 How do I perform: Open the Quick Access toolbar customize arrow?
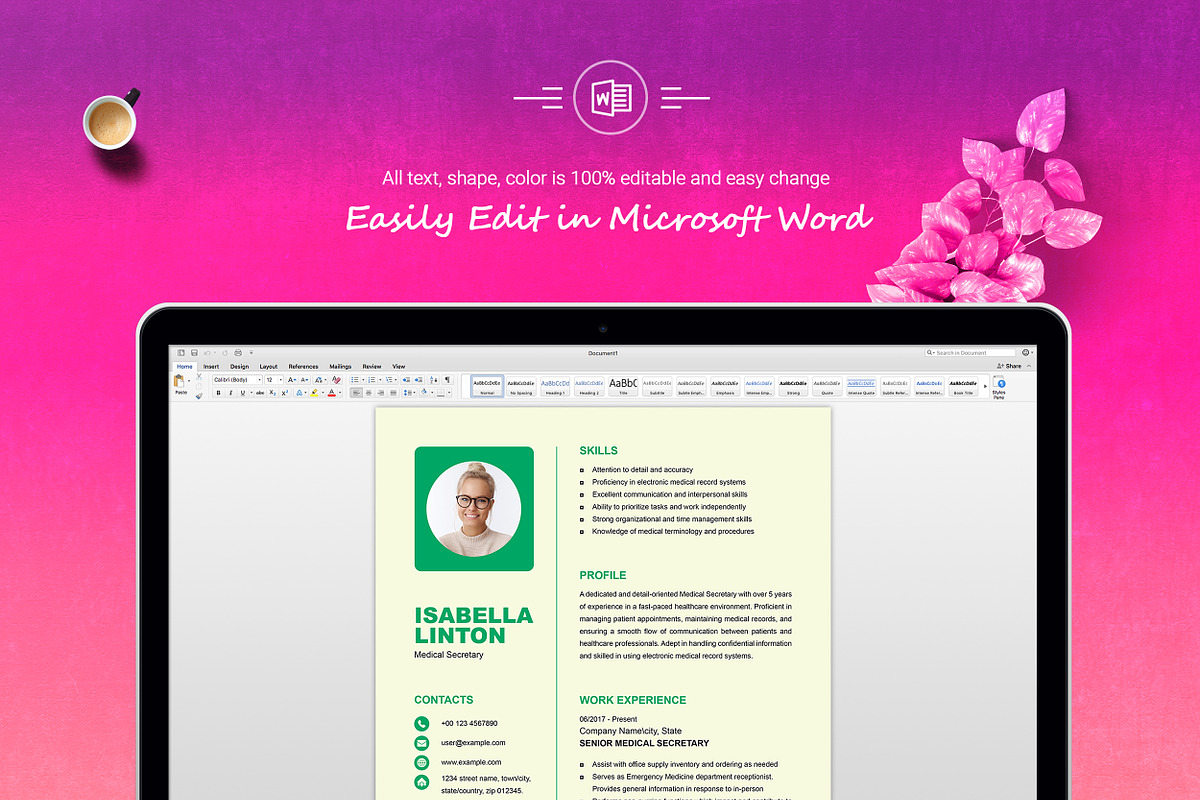tap(251, 353)
